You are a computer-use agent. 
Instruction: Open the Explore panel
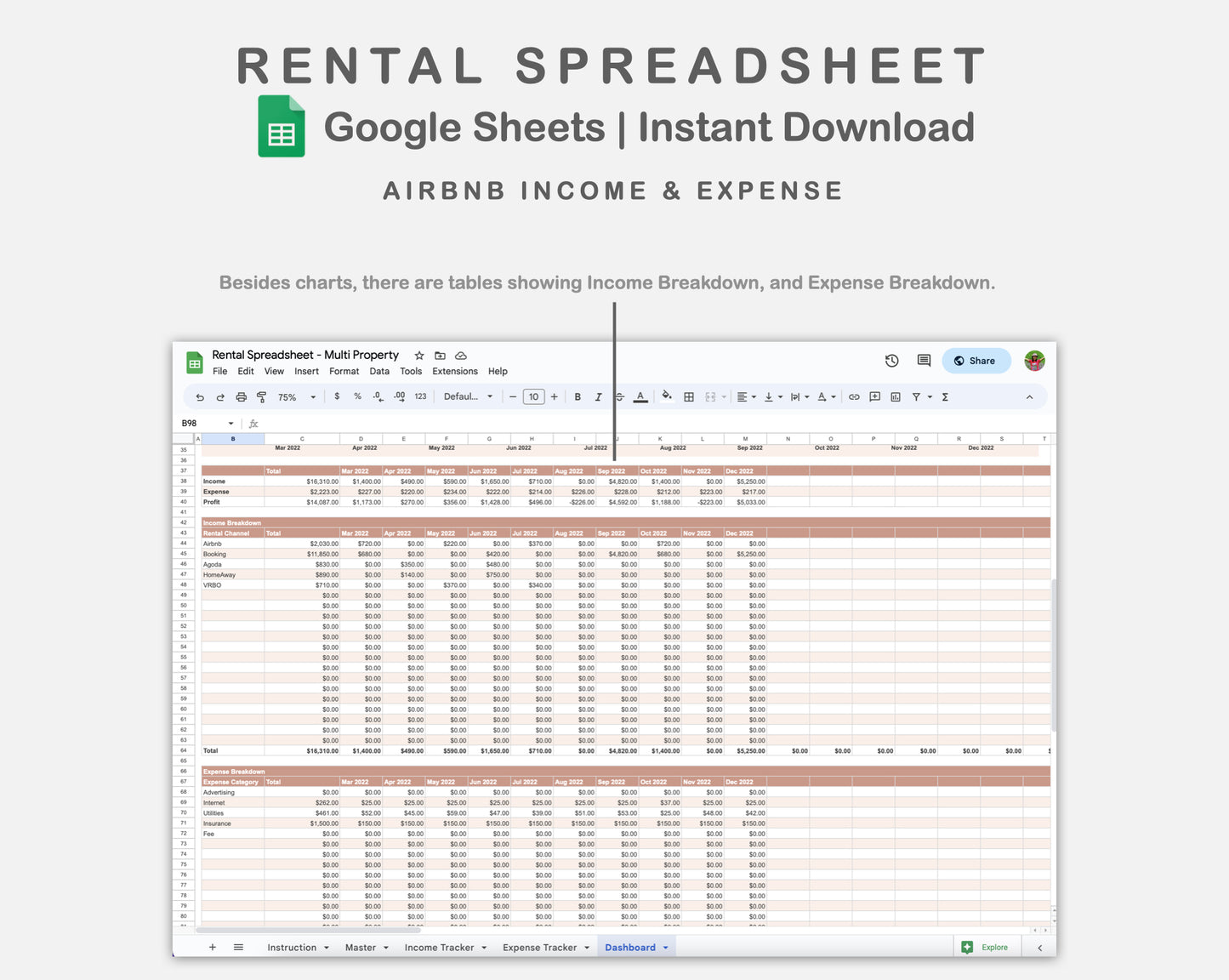click(986, 947)
